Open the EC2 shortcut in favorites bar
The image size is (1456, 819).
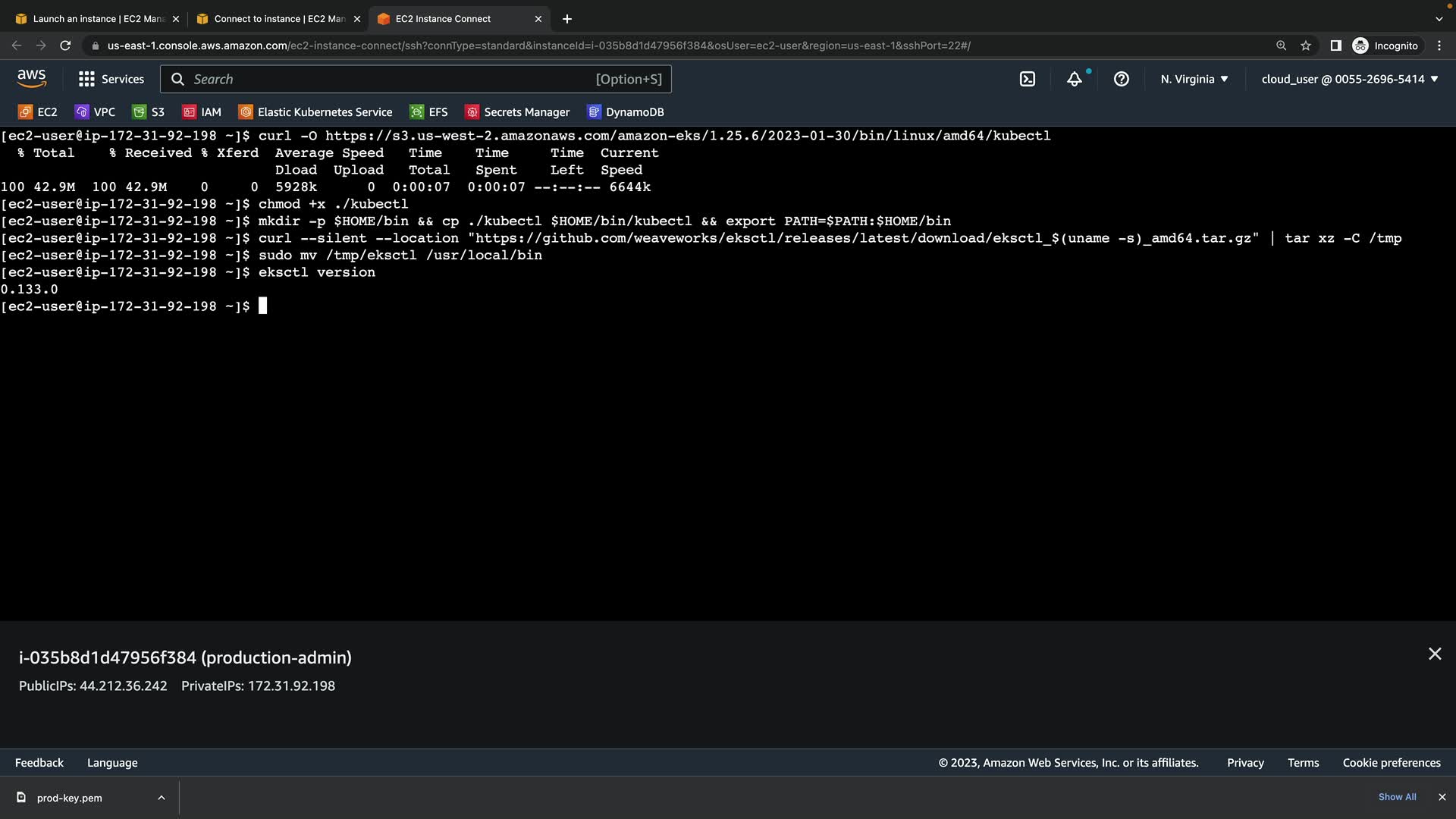pos(38,112)
